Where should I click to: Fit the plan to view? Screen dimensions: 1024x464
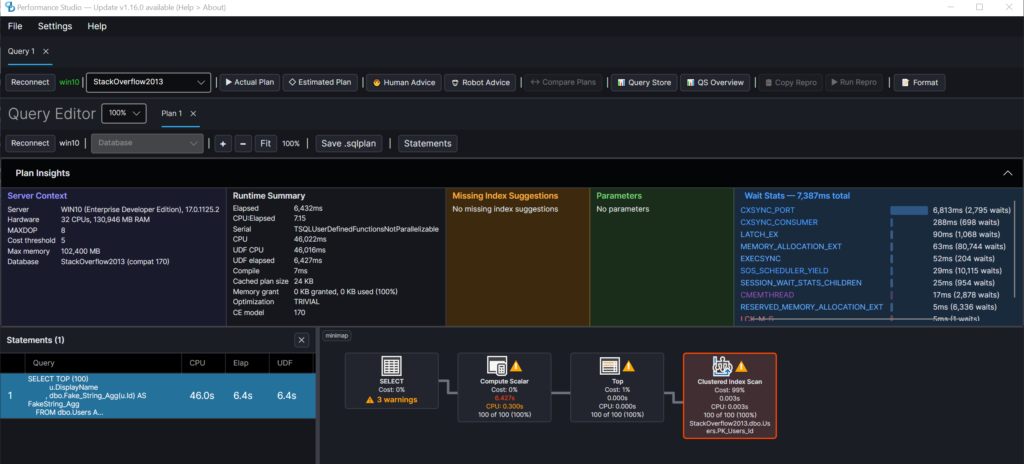[x=264, y=143]
